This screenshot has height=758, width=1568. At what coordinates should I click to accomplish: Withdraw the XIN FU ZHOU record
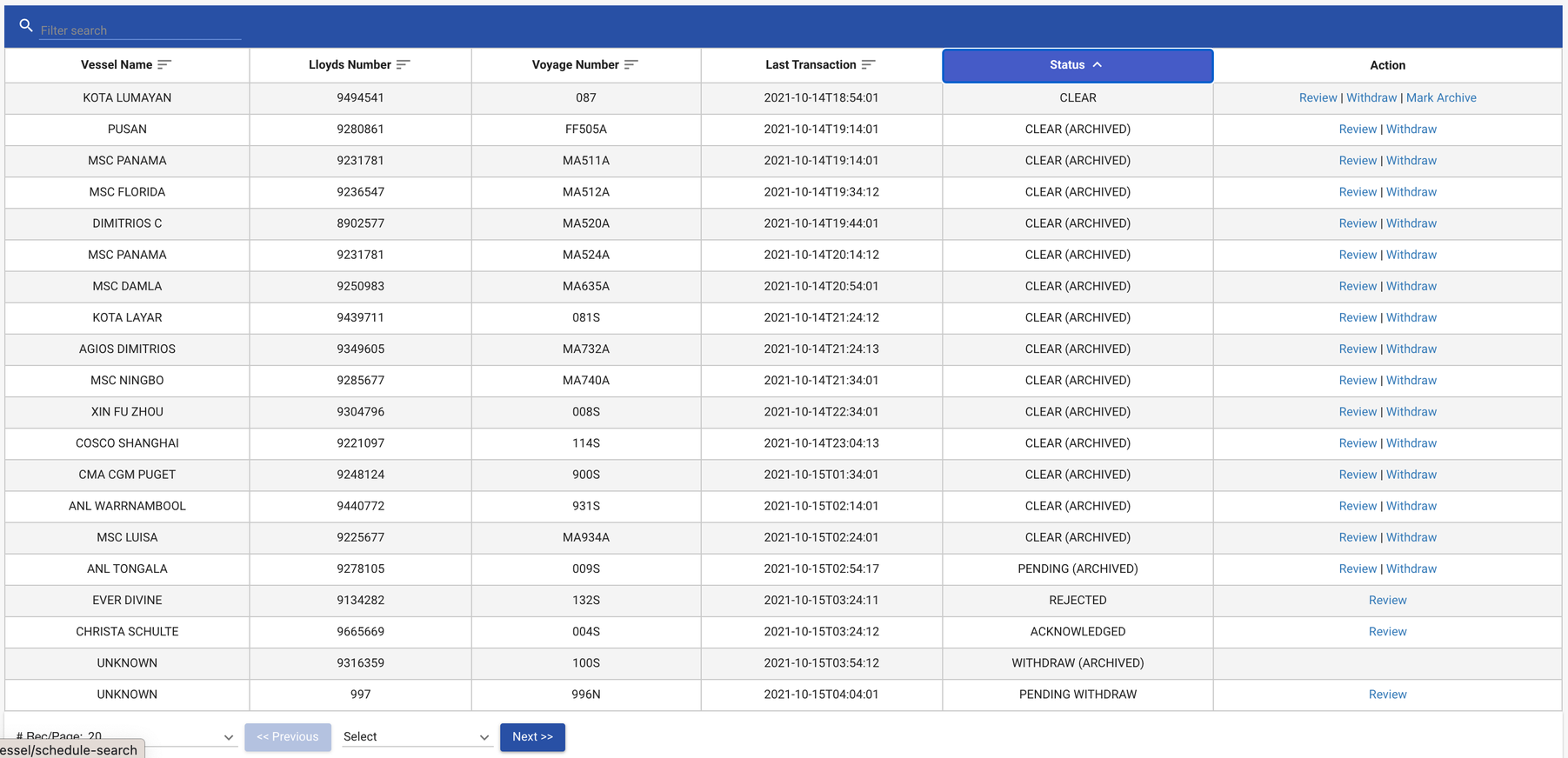point(1411,411)
